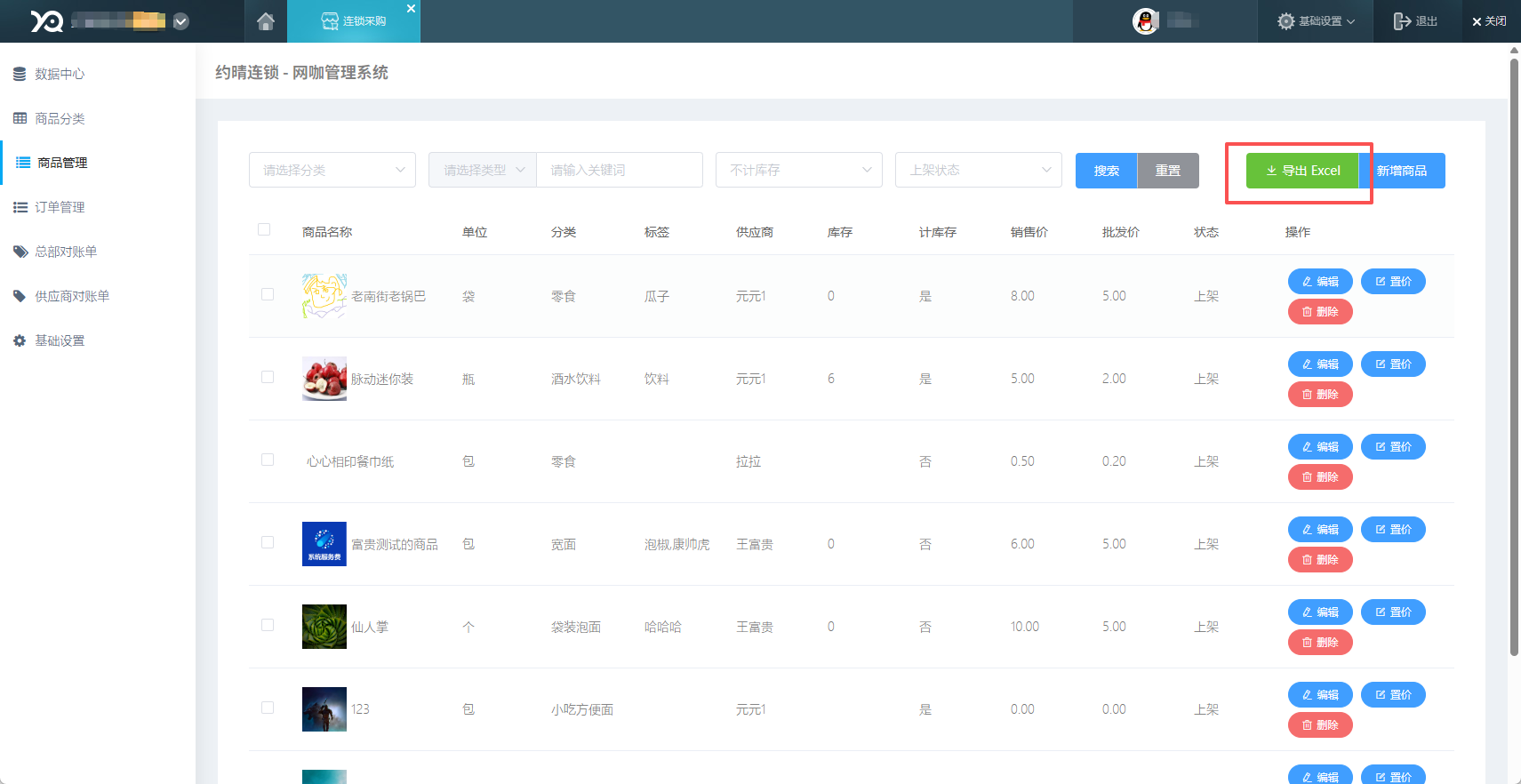Click 编辑 for 老南街老锅巴
The image size is (1521, 784).
click(x=1320, y=281)
